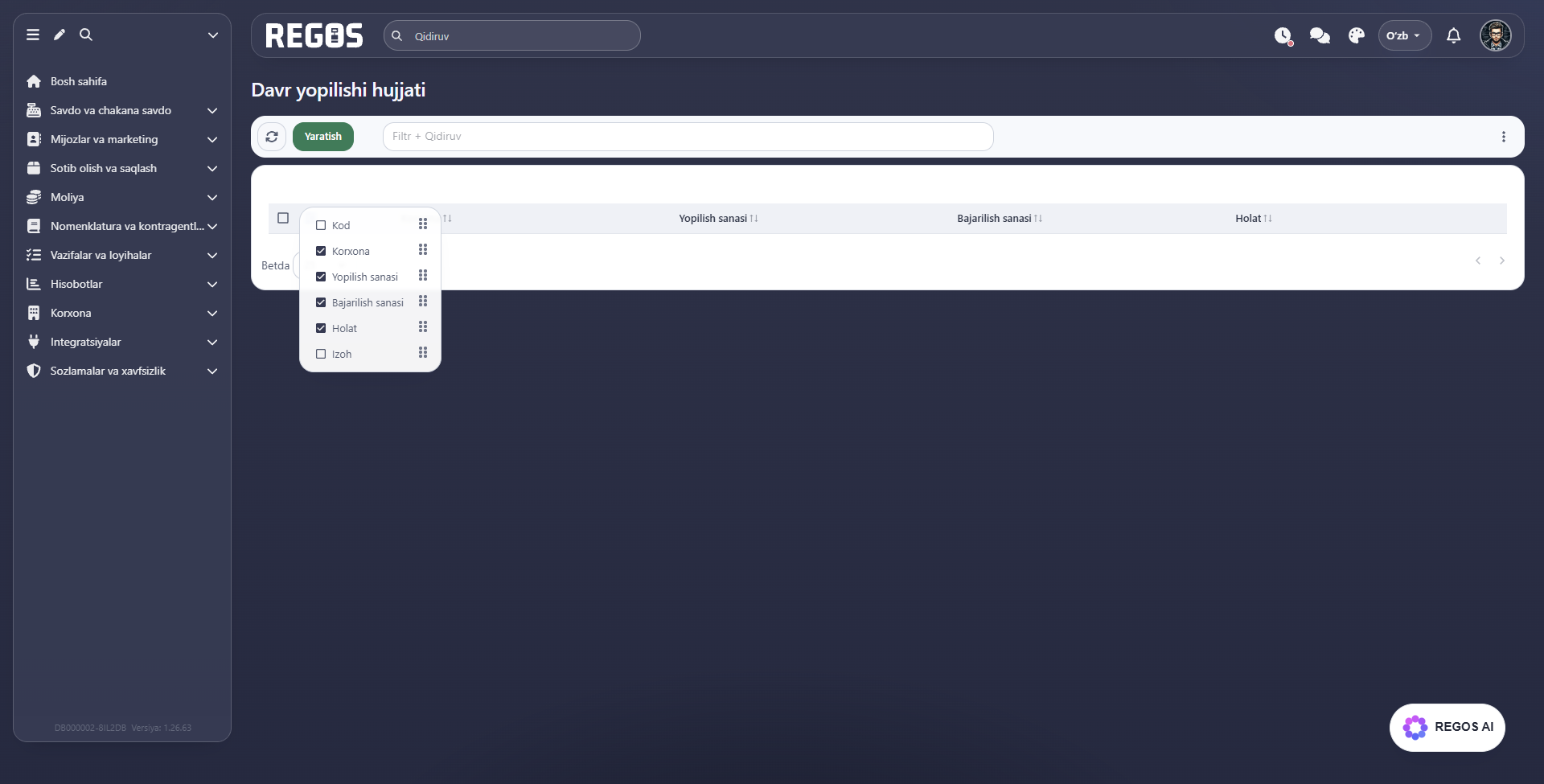Click the REGOS logo
This screenshot has width=1544, height=784.
(314, 35)
